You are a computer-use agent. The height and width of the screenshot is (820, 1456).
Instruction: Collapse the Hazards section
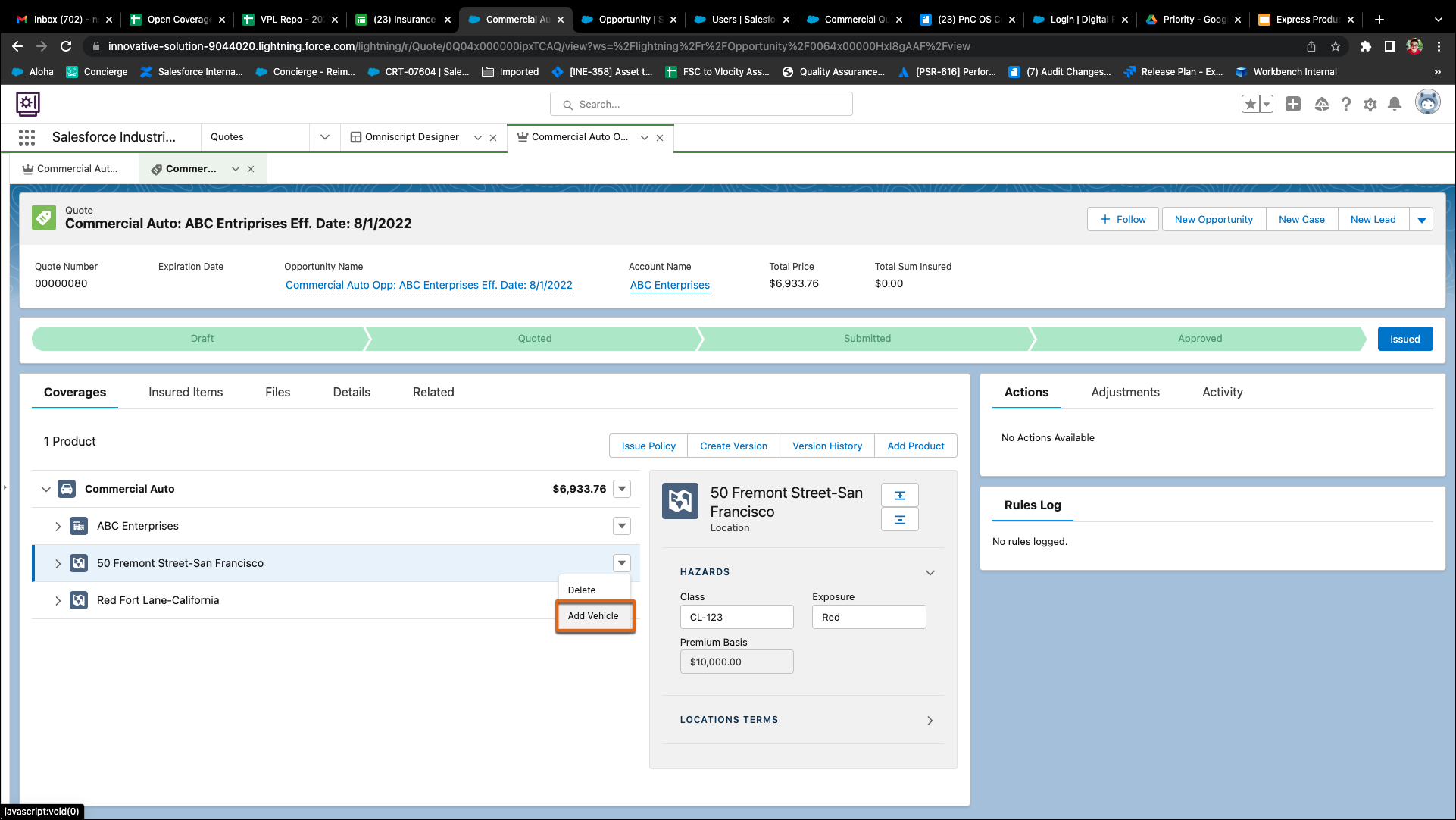(930, 572)
